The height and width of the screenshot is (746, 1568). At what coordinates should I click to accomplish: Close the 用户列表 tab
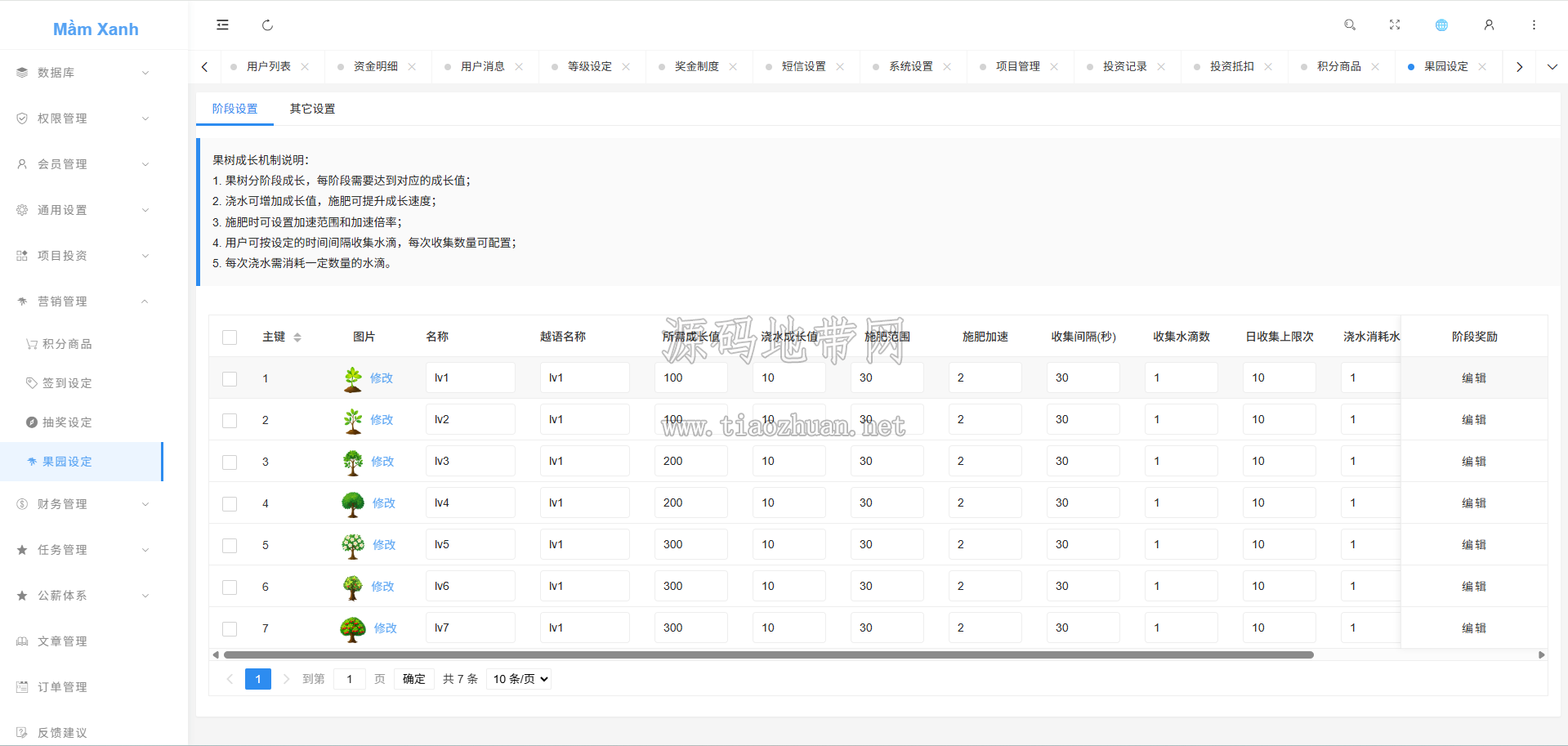[x=305, y=67]
